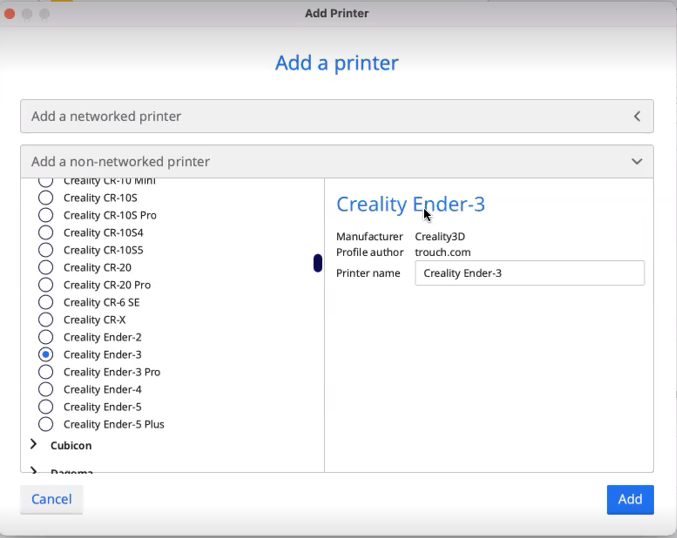Click the Manufacturer label
The image size is (677, 538).
(369, 237)
